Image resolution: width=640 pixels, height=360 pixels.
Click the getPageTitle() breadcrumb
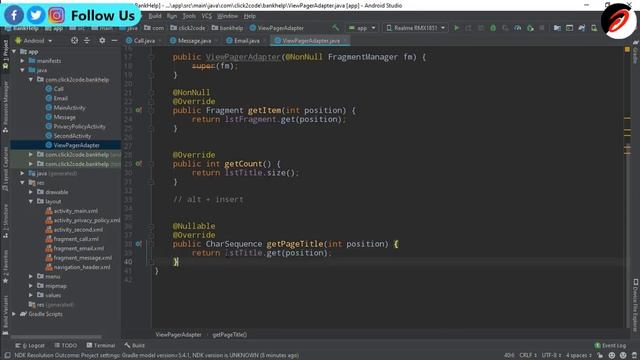229,335
